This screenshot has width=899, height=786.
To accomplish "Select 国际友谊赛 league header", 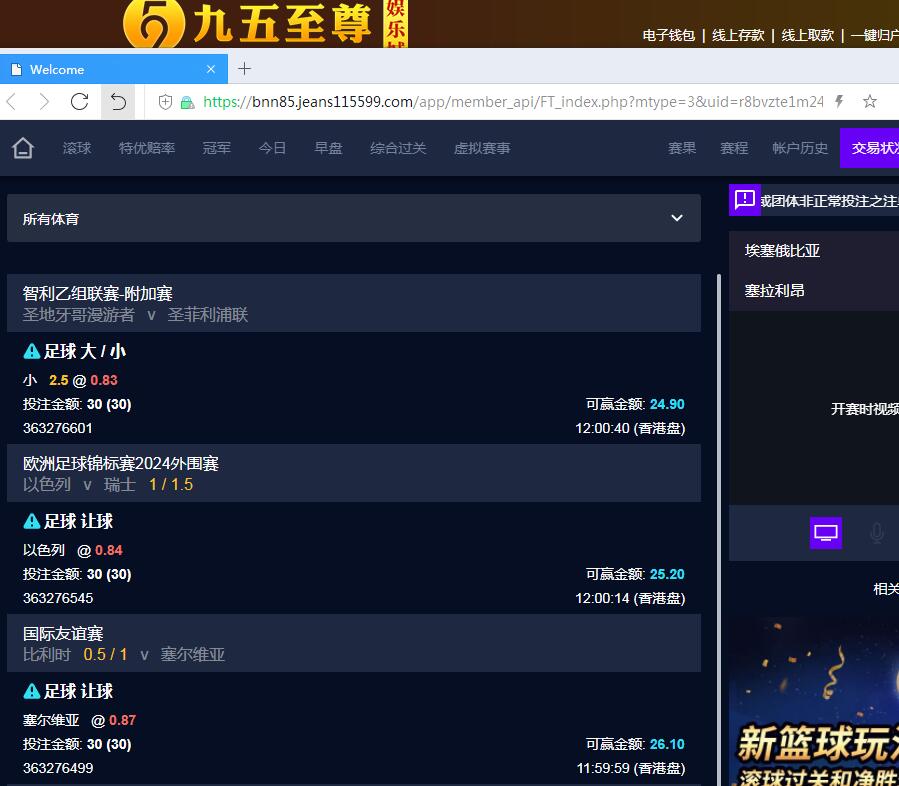I will [354, 643].
